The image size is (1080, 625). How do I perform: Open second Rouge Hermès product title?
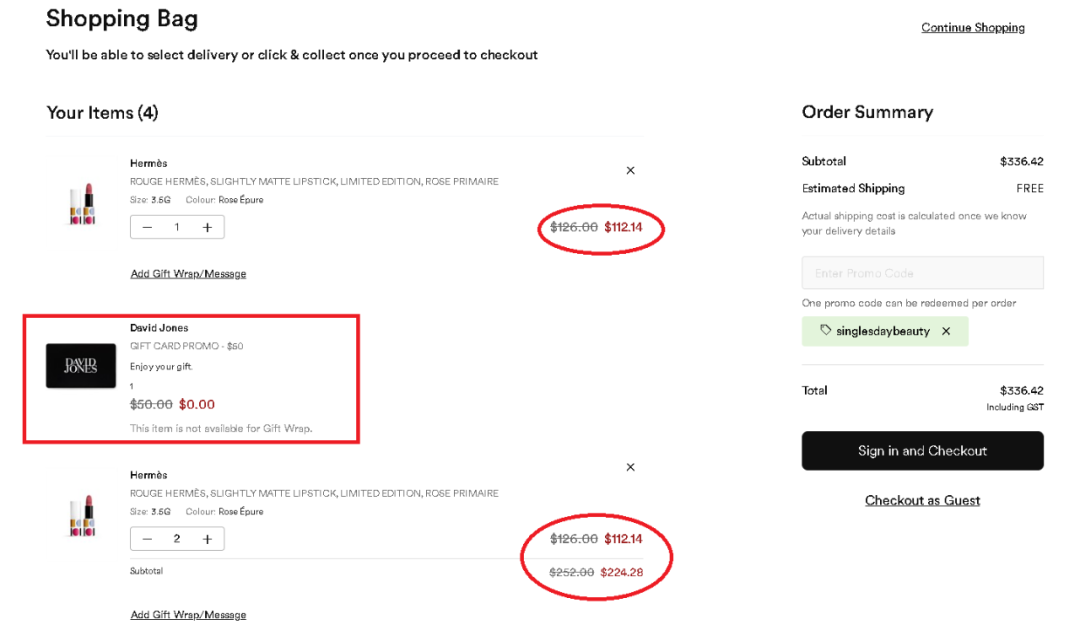tap(314, 493)
